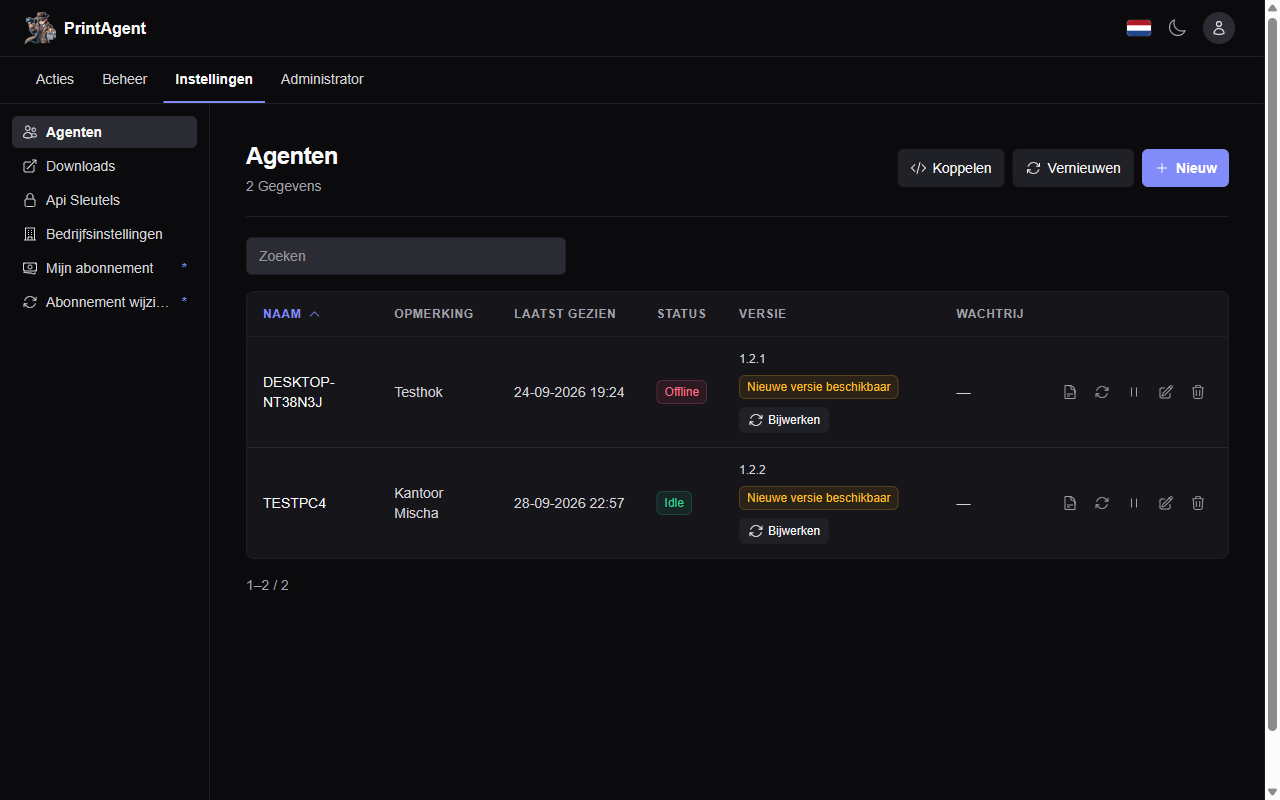Click Bijwerken for DESKTOP-NT38N3J

(x=784, y=420)
